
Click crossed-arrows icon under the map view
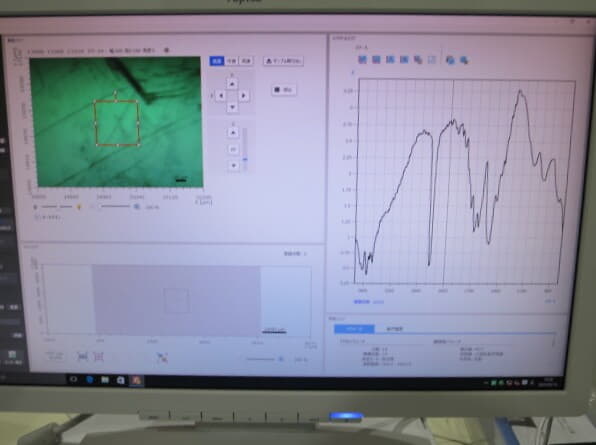[x=162, y=357]
